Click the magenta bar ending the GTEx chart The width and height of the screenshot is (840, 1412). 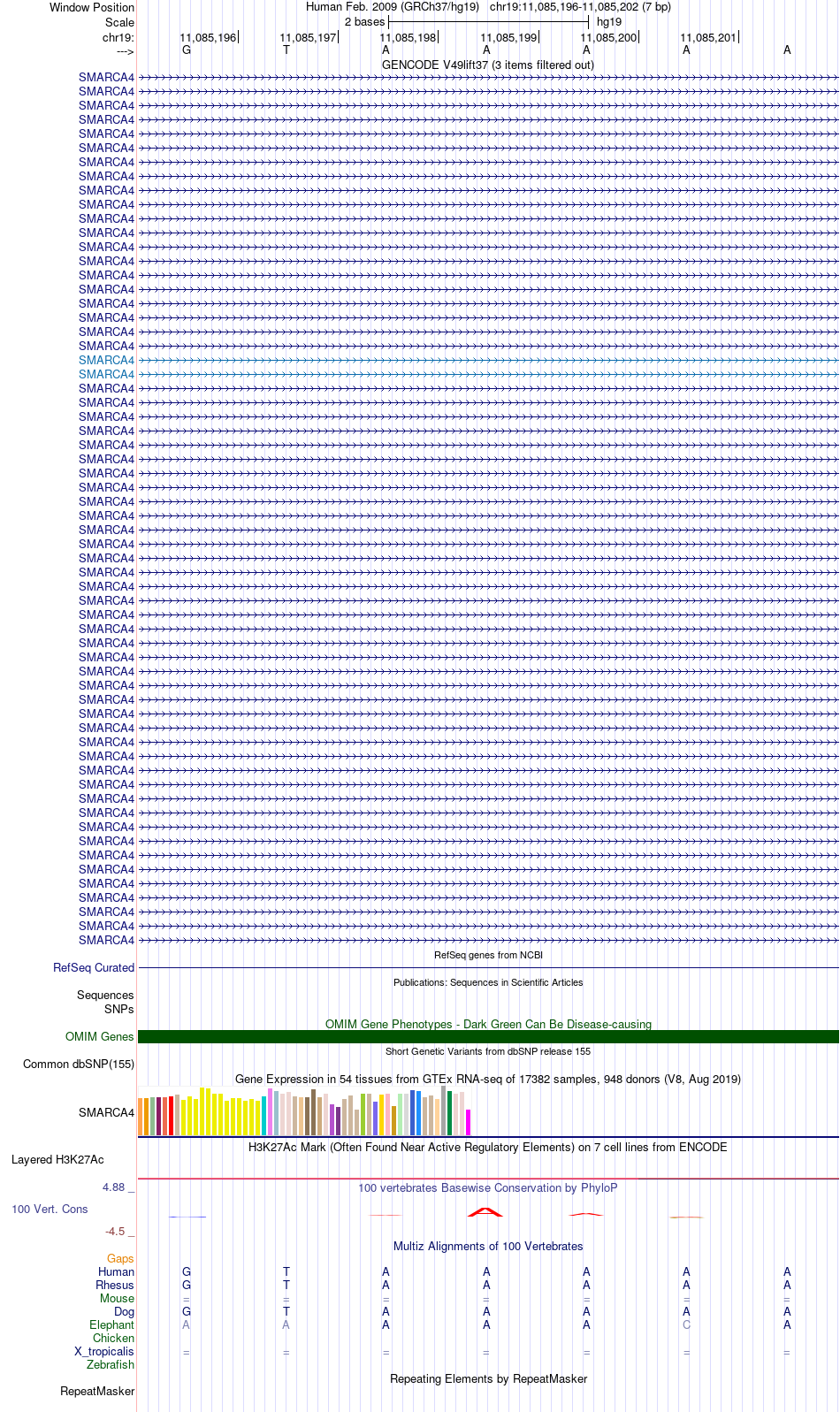pyautogui.click(x=468, y=1122)
